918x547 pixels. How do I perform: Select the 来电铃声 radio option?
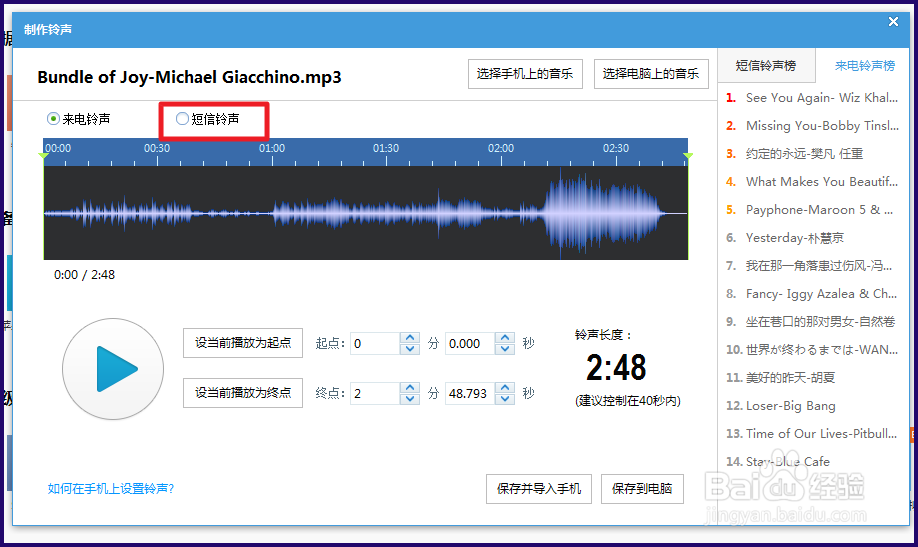(x=79, y=119)
